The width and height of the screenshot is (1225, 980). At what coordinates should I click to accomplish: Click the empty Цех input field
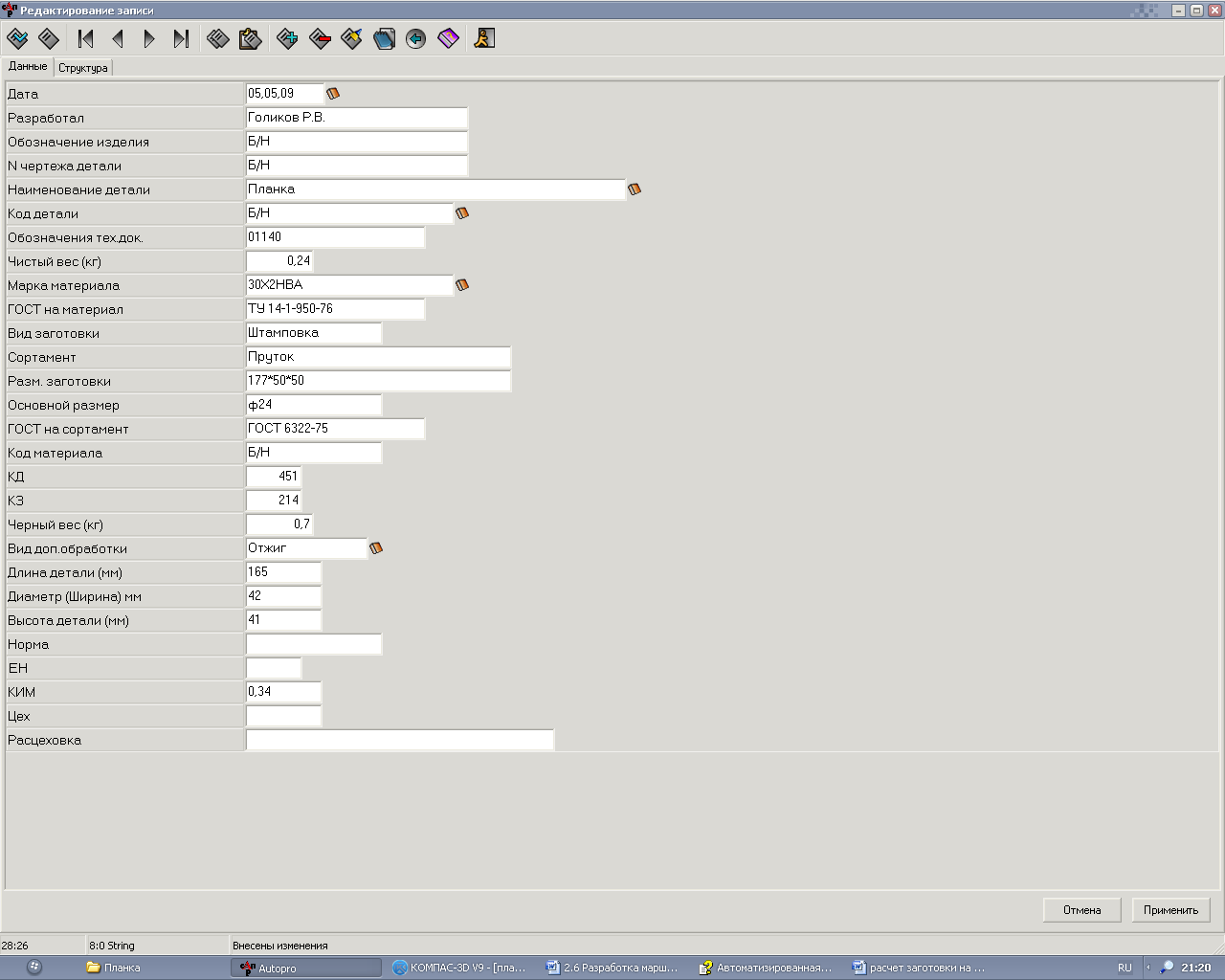283,716
